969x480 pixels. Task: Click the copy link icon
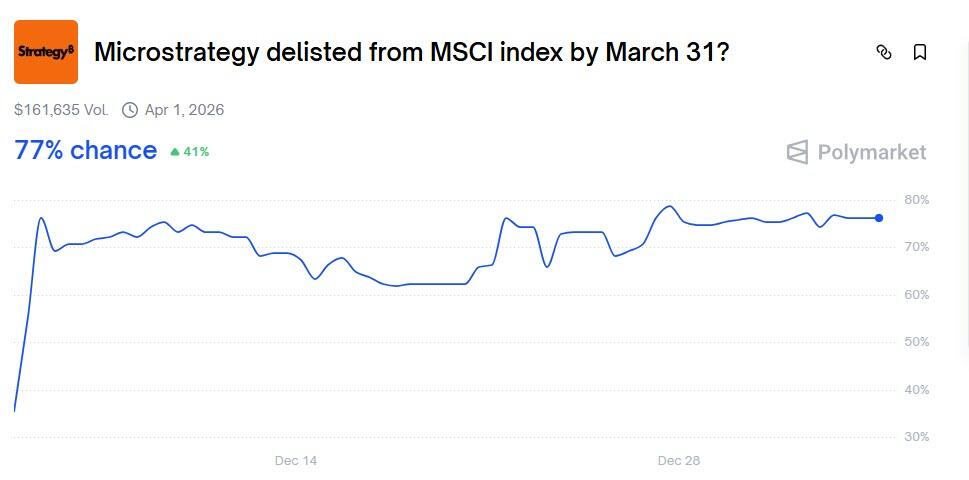coord(883,52)
